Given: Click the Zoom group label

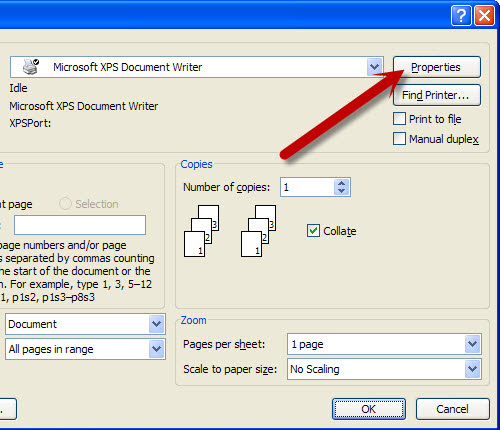Looking at the screenshot, I should coord(193,320).
